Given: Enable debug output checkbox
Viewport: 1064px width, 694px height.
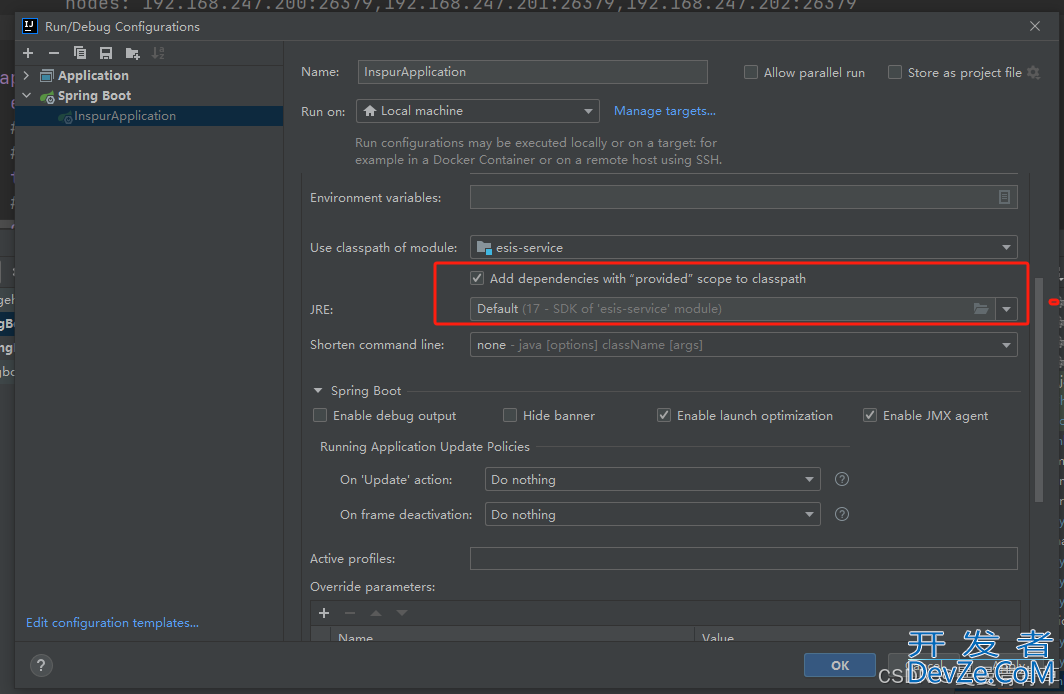Looking at the screenshot, I should click(320, 415).
